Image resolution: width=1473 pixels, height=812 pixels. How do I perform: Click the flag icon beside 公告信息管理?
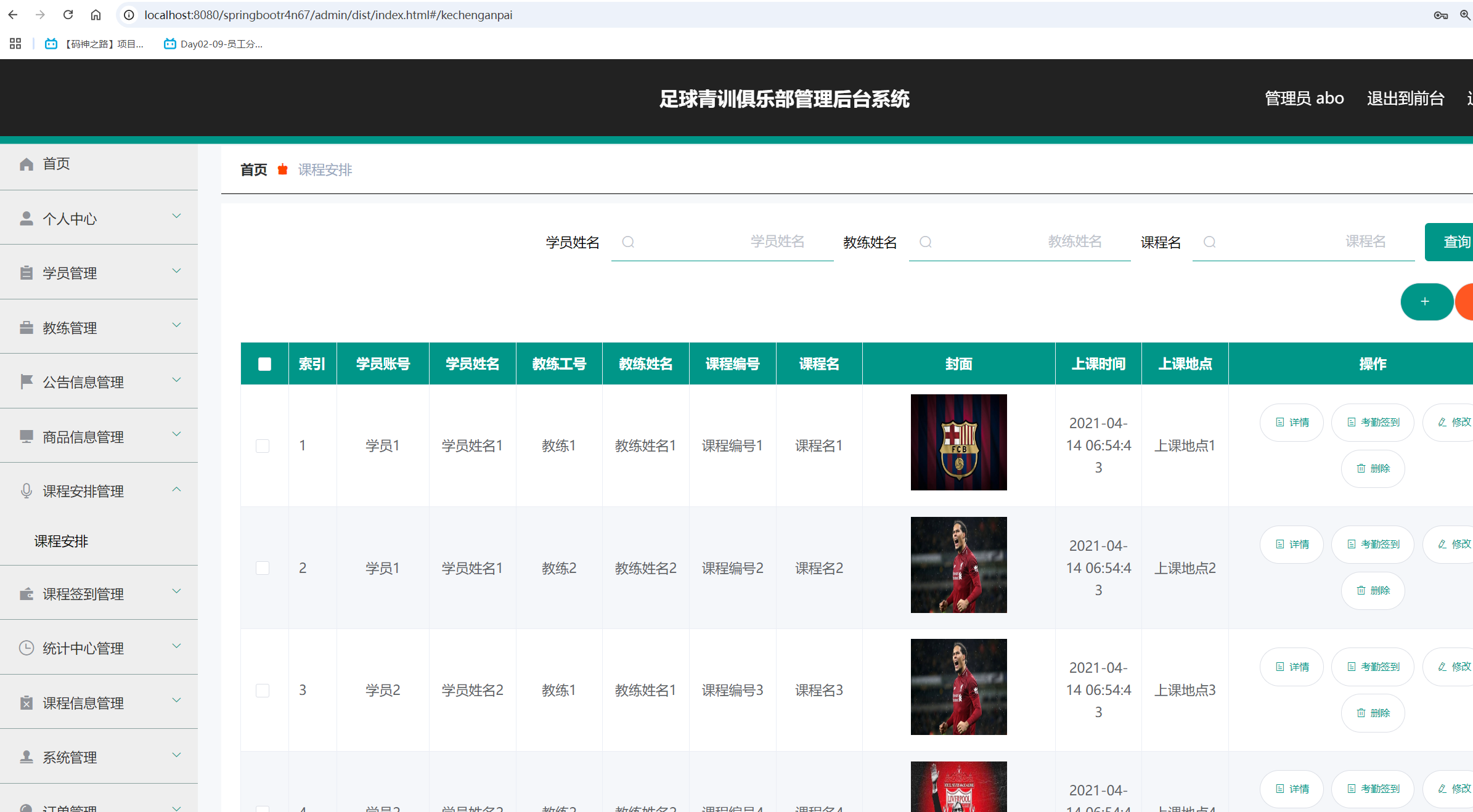click(x=26, y=382)
